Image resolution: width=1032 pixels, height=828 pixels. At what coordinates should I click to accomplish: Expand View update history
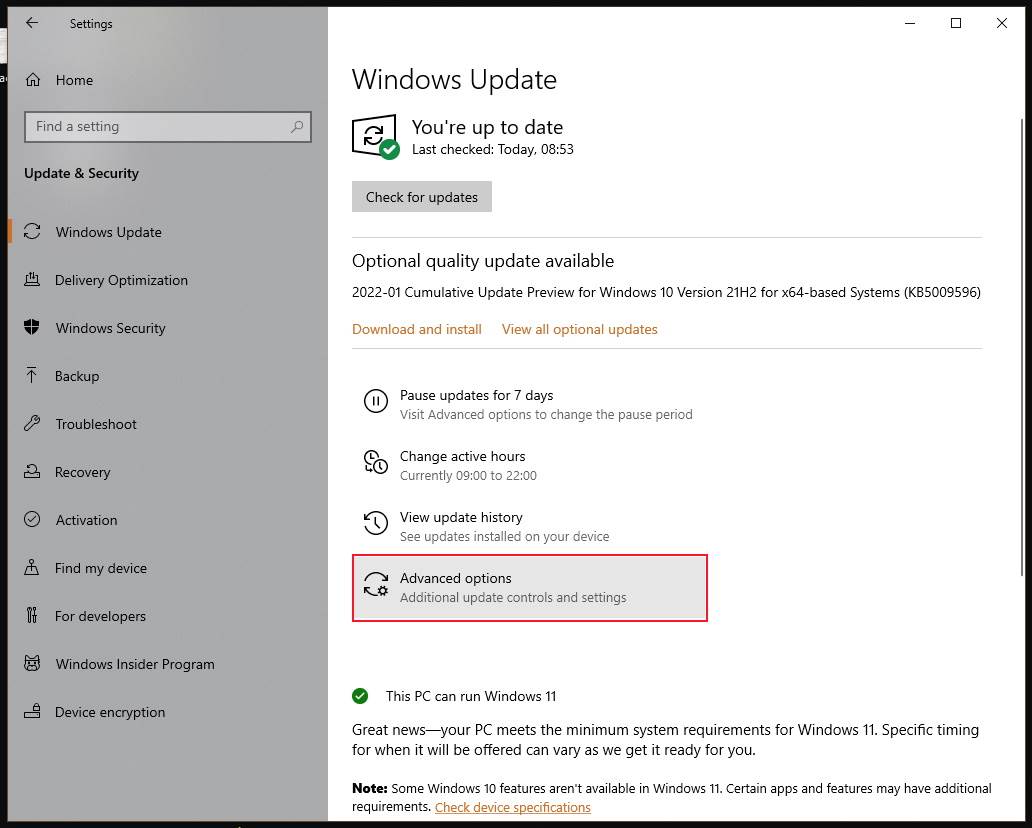pyautogui.click(x=461, y=517)
